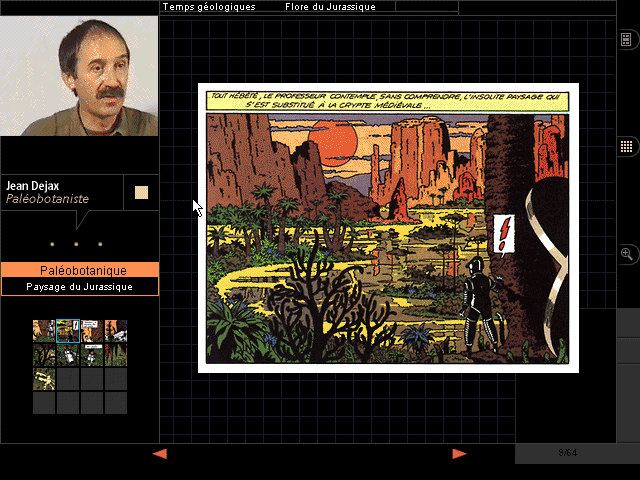Image resolution: width=640 pixels, height=480 pixels.
Task: Select the blue-outlined thumbnail with exclamation mark
Action: coord(68,331)
